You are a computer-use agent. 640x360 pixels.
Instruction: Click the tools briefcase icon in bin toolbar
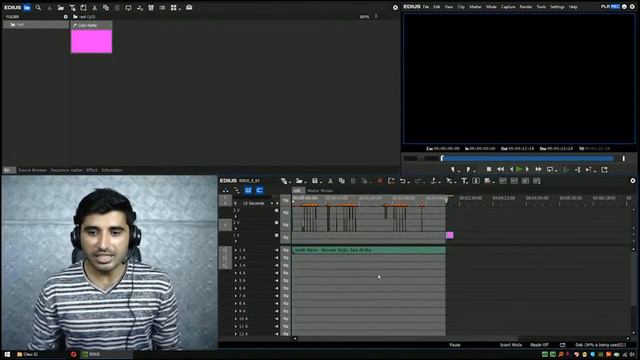(189, 7)
